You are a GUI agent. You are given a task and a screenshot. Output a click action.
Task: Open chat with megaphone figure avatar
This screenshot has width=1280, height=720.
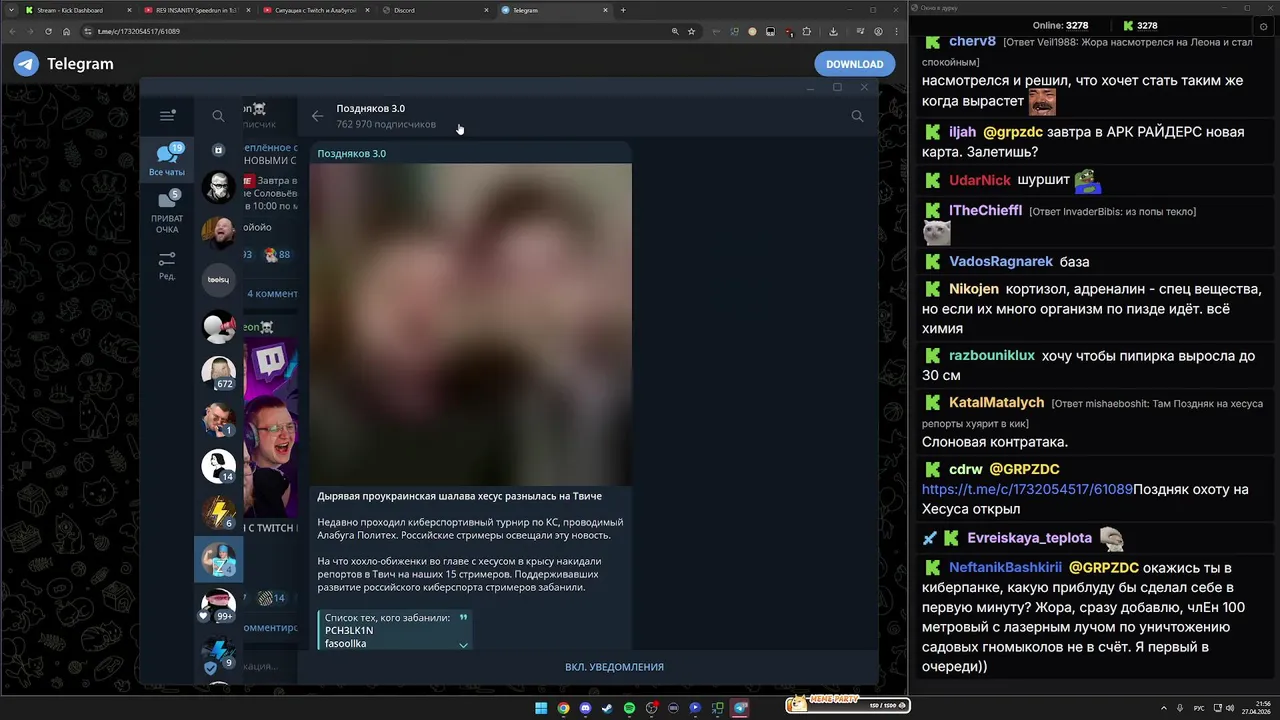[219, 326]
